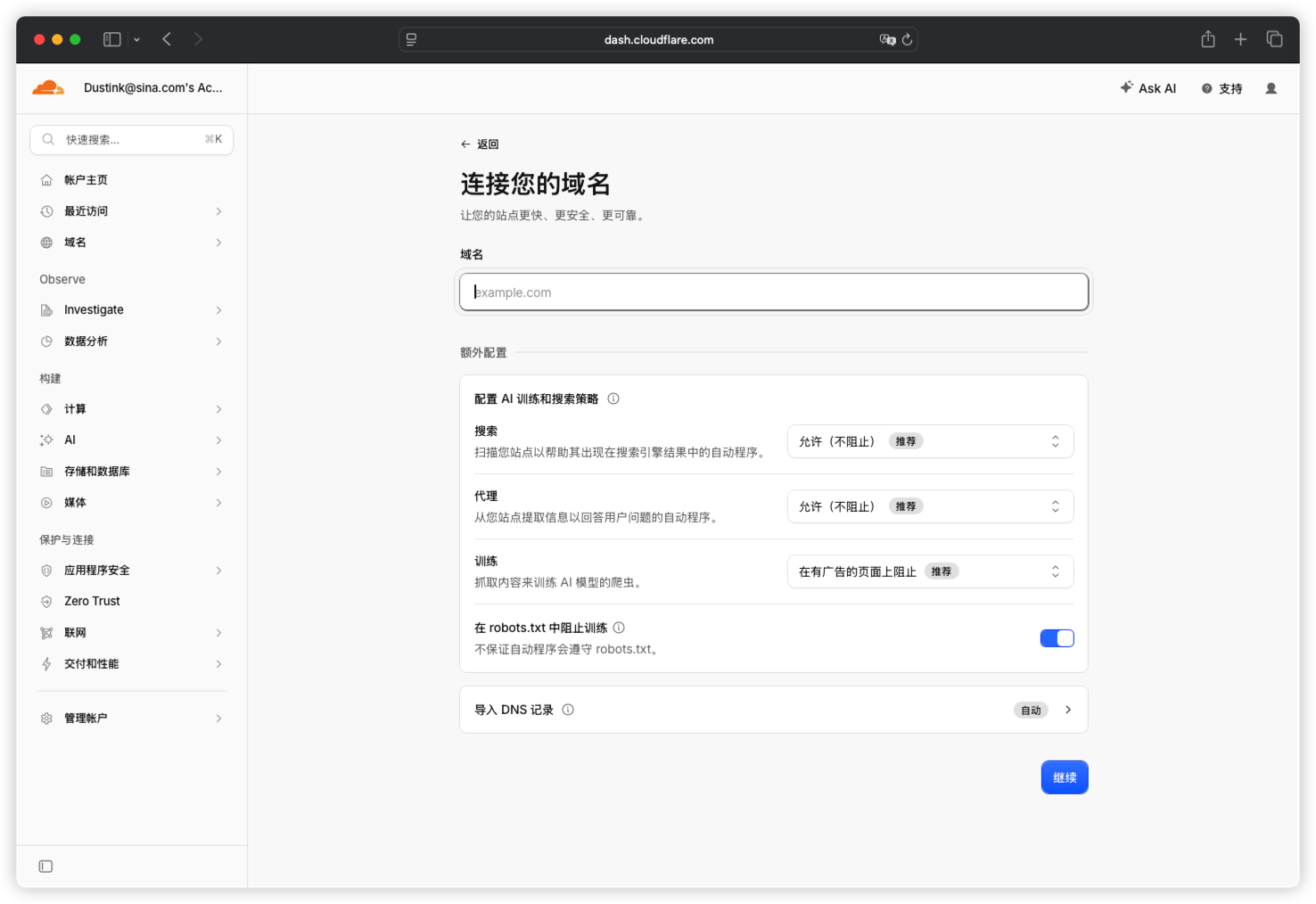Click the Ask AI sparkle icon
Viewport: 1316px width, 904px height.
click(1127, 87)
